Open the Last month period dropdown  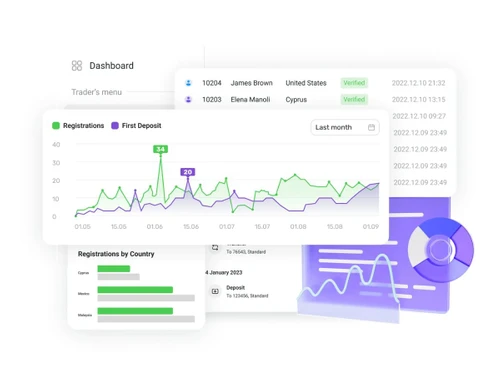pos(345,127)
